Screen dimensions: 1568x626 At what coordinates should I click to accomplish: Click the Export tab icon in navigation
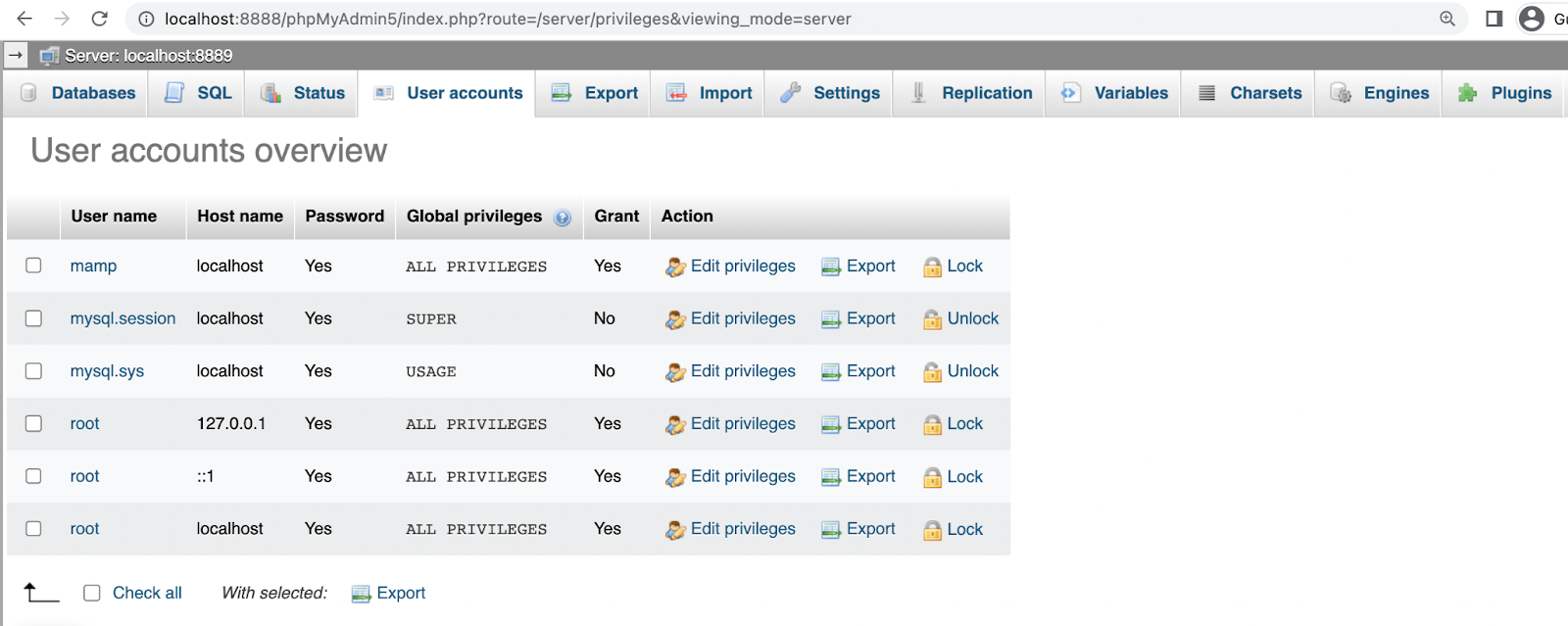click(x=562, y=93)
